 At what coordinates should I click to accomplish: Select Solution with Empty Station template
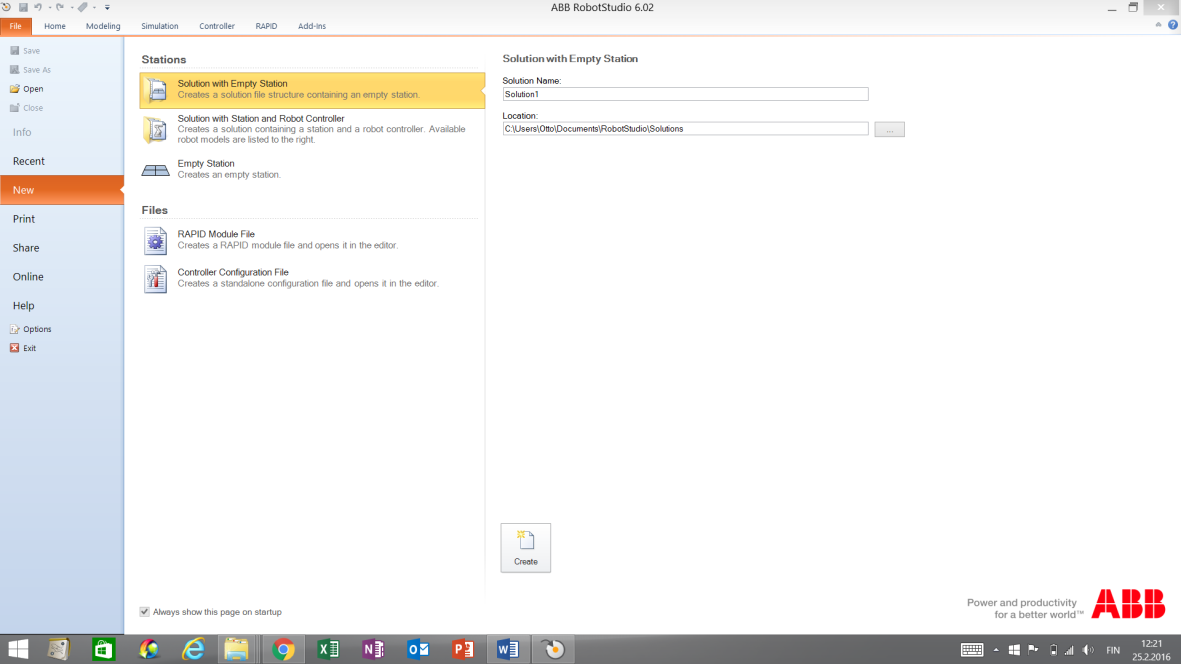point(312,90)
